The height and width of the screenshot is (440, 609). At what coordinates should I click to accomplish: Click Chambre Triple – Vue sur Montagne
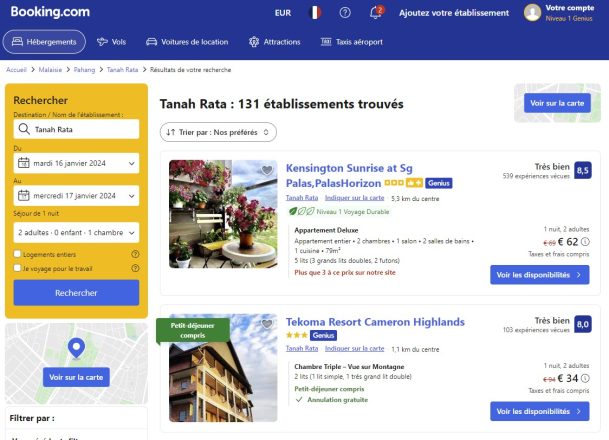[x=349, y=367]
